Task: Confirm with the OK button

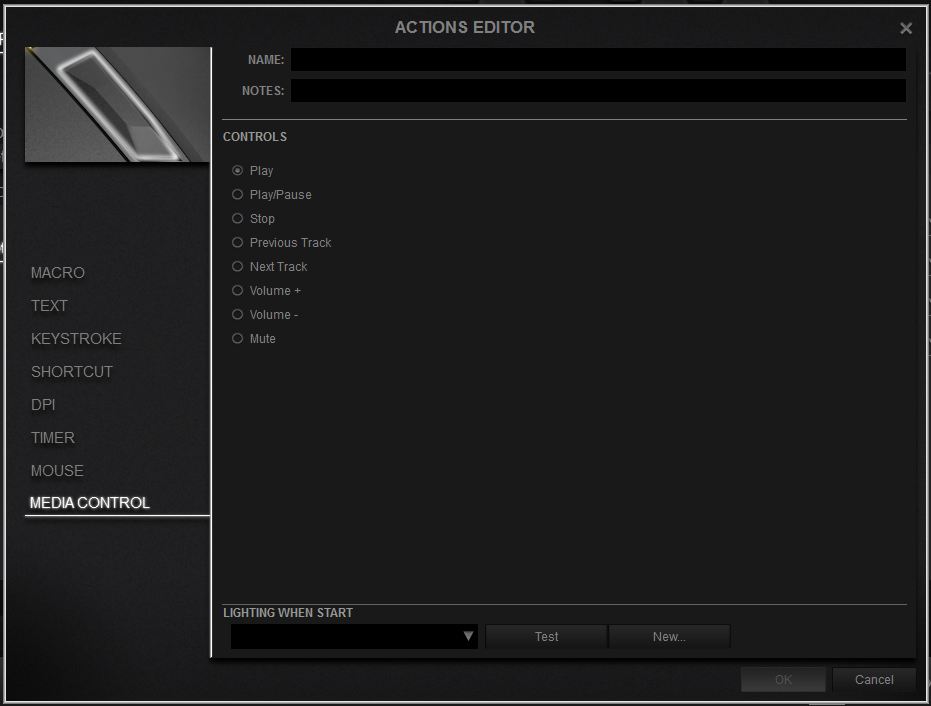Action: (783, 679)
